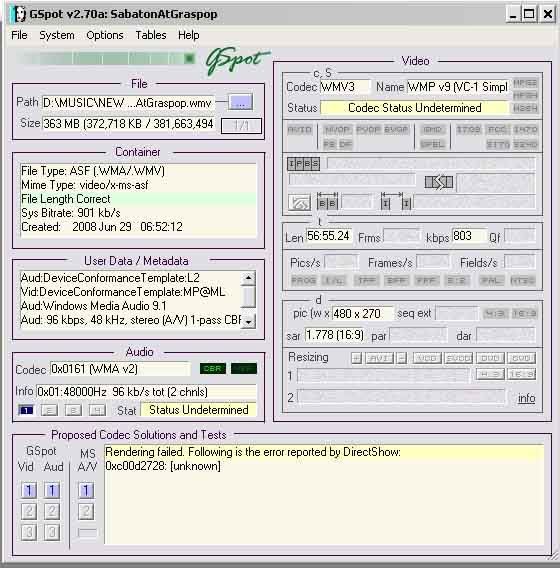560x568 pixels.
Task: Click the audio Stat 'Status Undetermined' field
Action: (198, 410)
